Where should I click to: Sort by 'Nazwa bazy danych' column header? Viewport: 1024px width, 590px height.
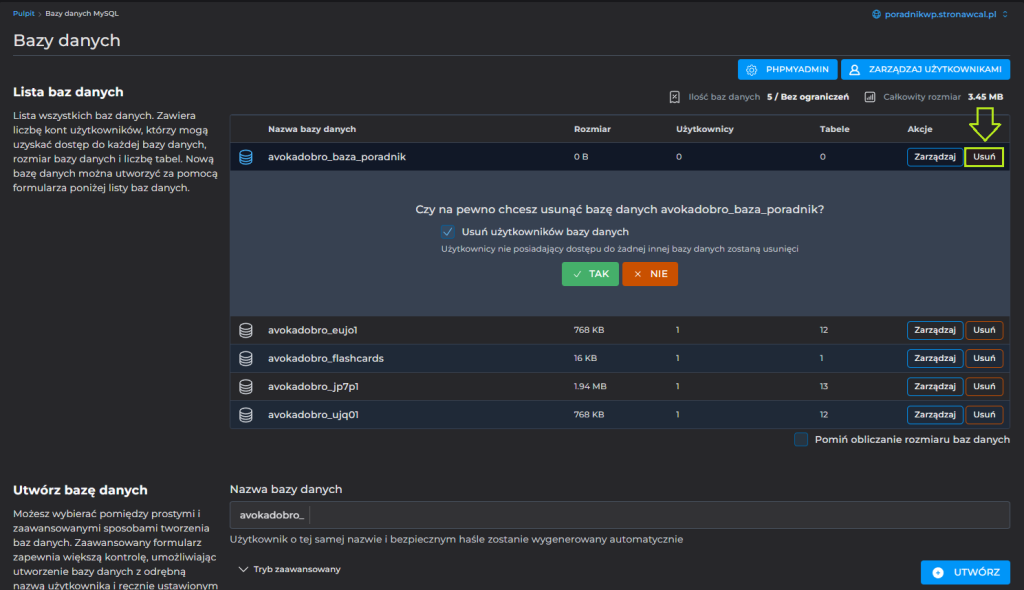click(312, 129)
